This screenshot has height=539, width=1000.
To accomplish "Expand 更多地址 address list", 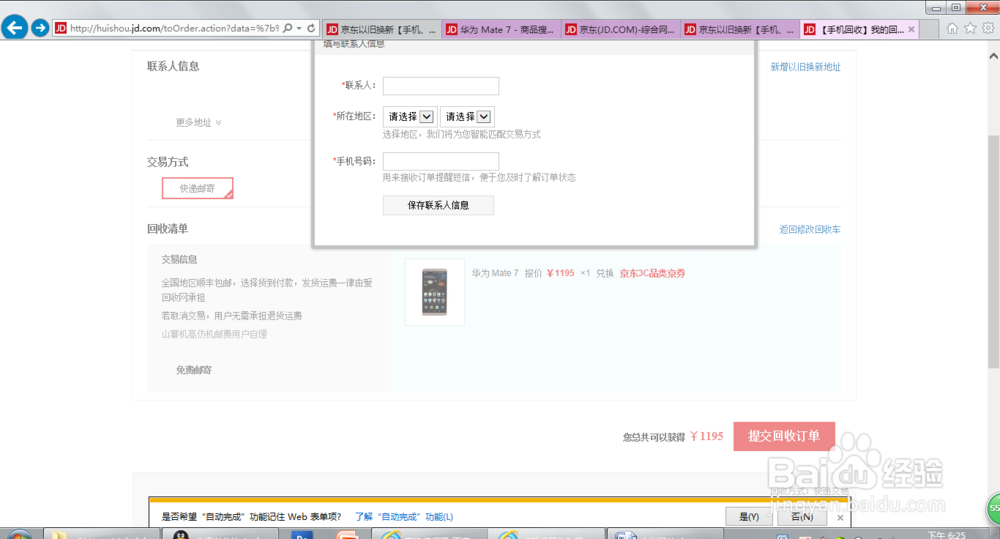I will [x=198, y=122].
